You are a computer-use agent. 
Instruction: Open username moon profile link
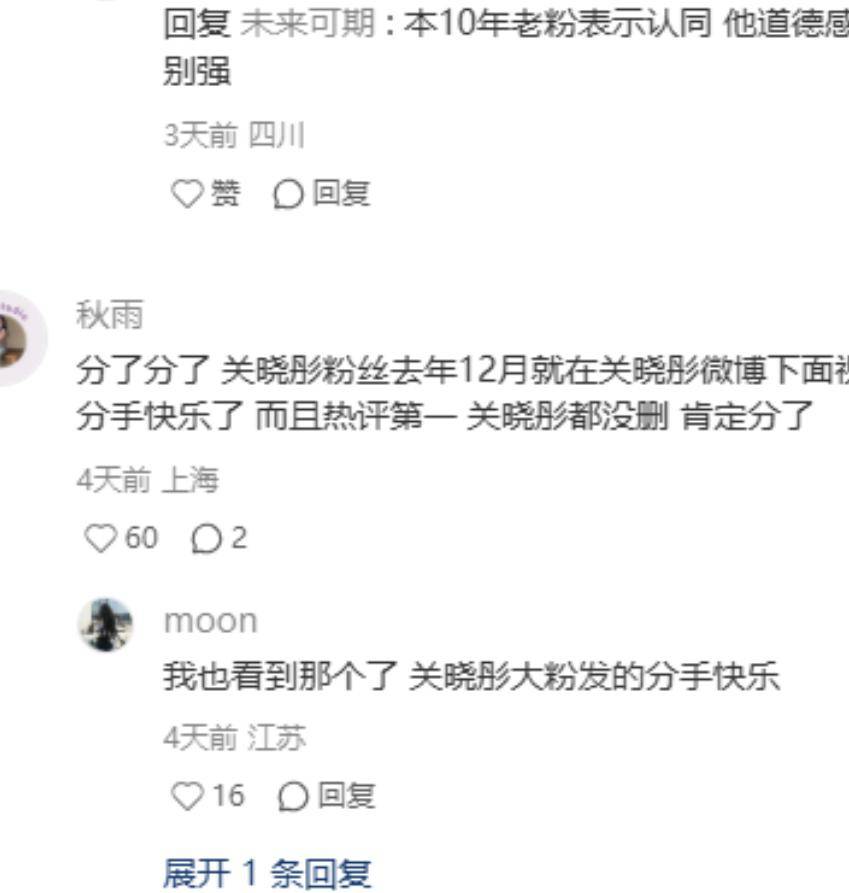(x=211, y=621)
